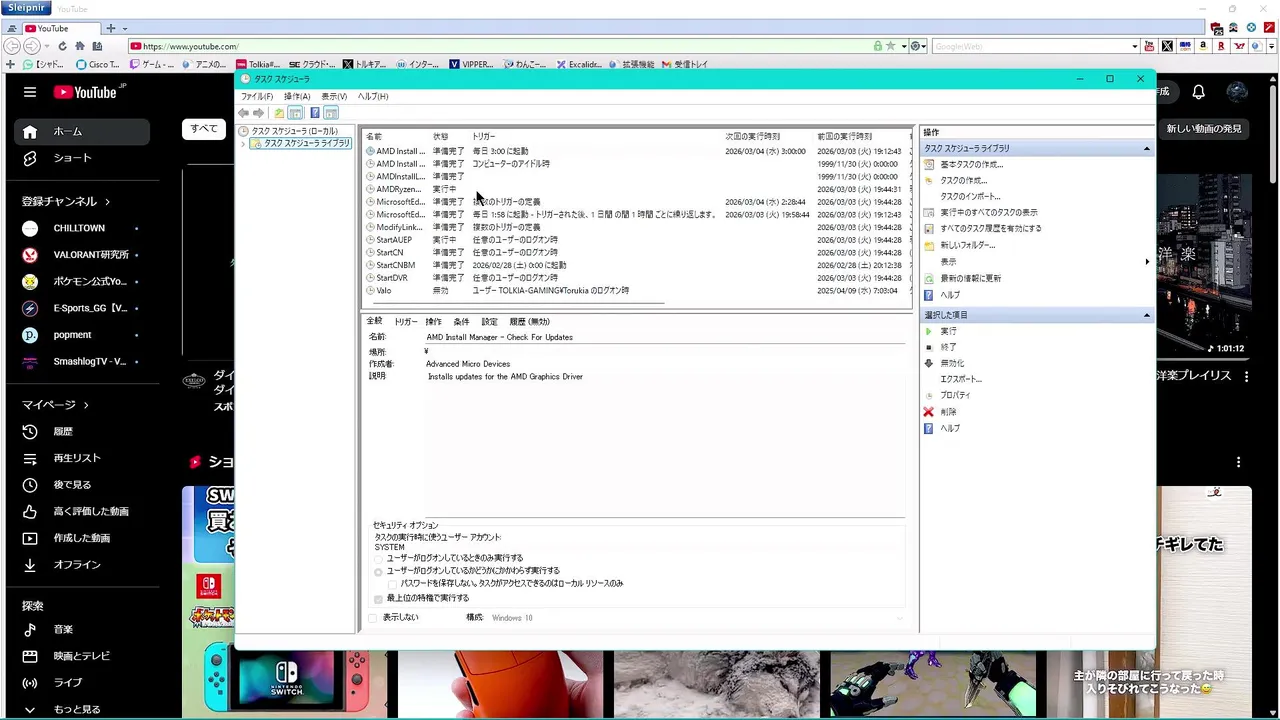Select ログオンしているかどうかにかかわらず実行する radio button
1280x720 pixels.
click(x=379, y=571)
